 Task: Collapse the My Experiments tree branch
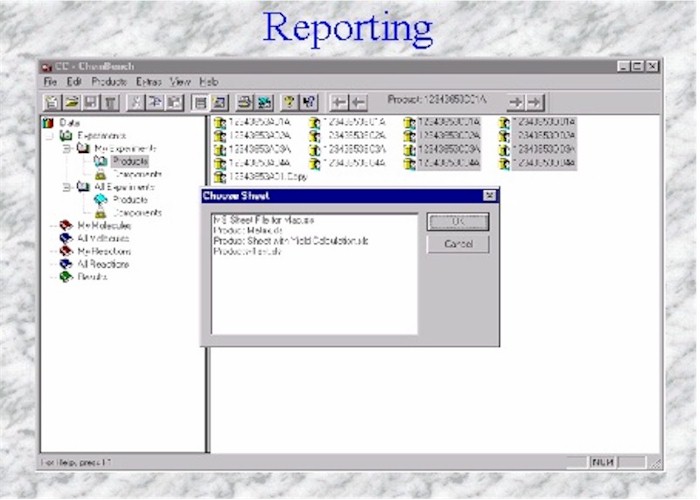[x=66, y=148]
